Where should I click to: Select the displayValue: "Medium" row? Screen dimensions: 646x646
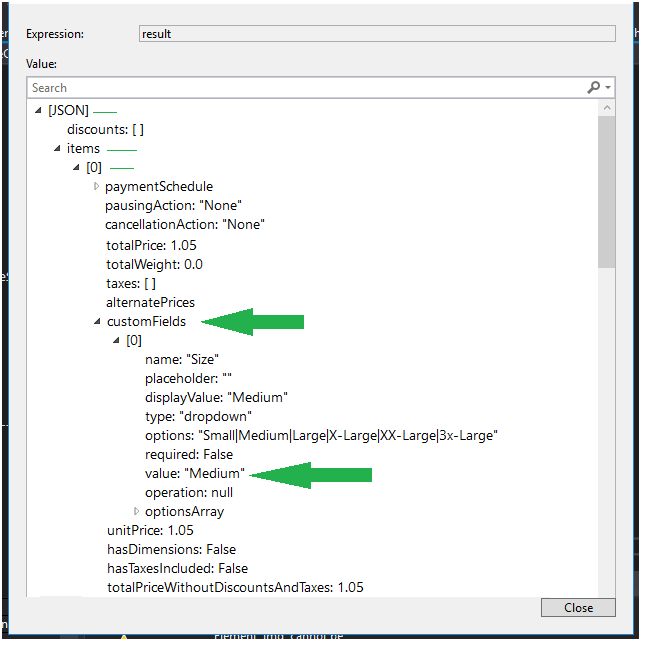point(216,397)
